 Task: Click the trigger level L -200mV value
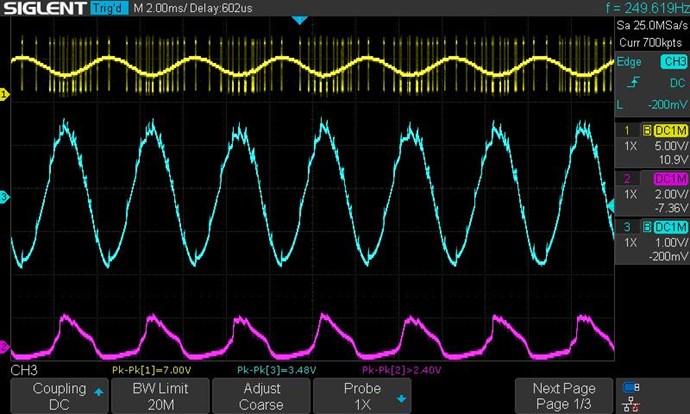[652, 105]
